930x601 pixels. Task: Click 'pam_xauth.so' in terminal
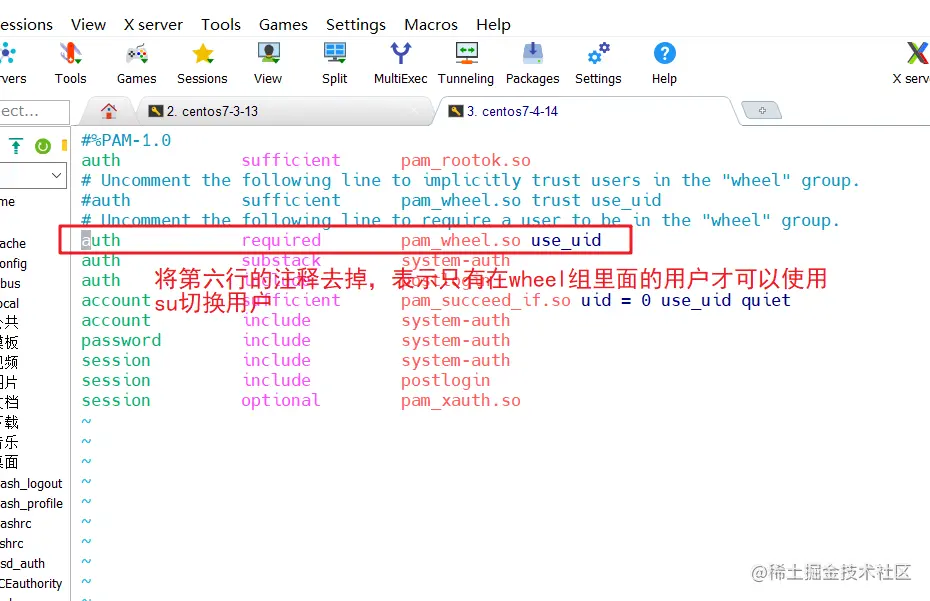click(461, 401)
